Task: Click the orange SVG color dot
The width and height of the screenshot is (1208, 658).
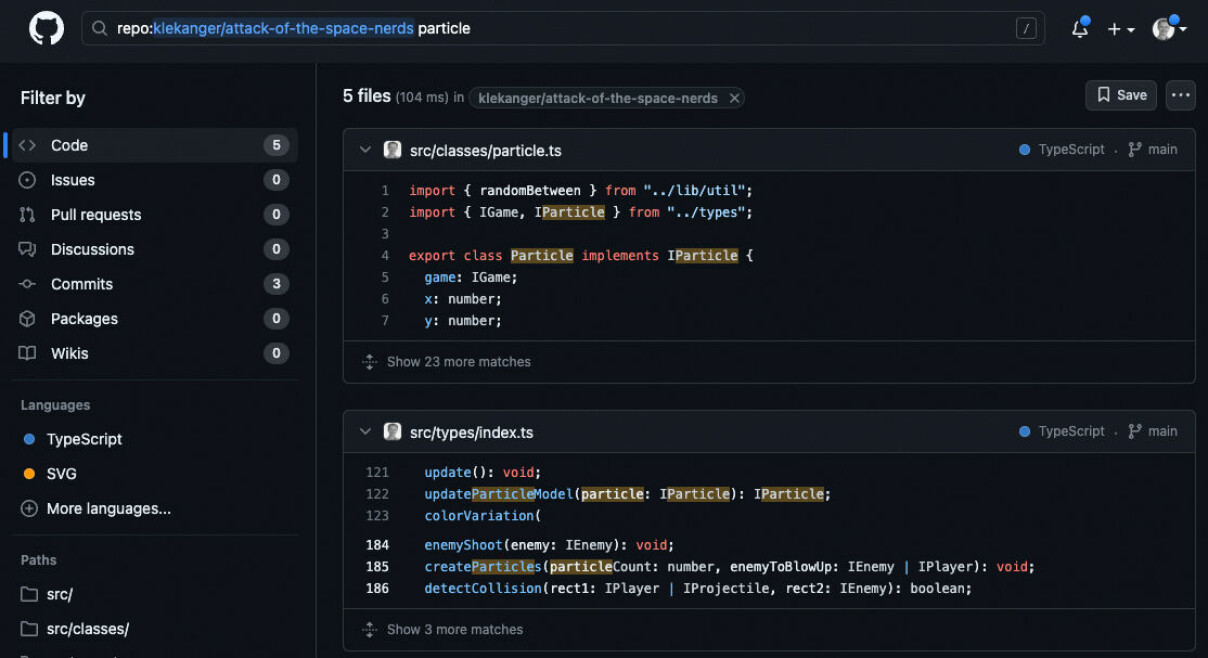Action: (x=28, y=474)
